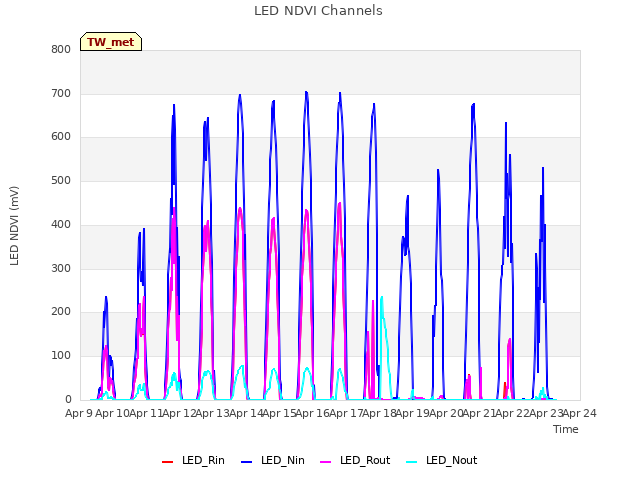
Task: Click the Apr 24 x-axis tick label
Action: click(x=579, y=413)
